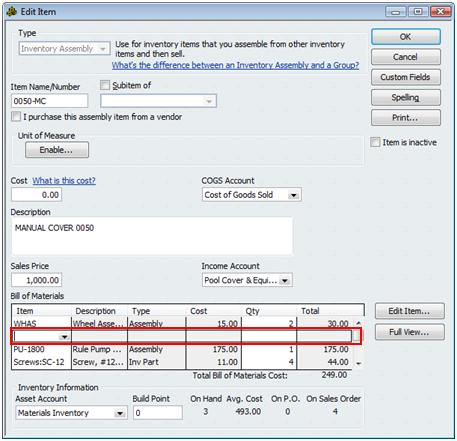Open 'What is this cost?' help link

click(64, 181)
